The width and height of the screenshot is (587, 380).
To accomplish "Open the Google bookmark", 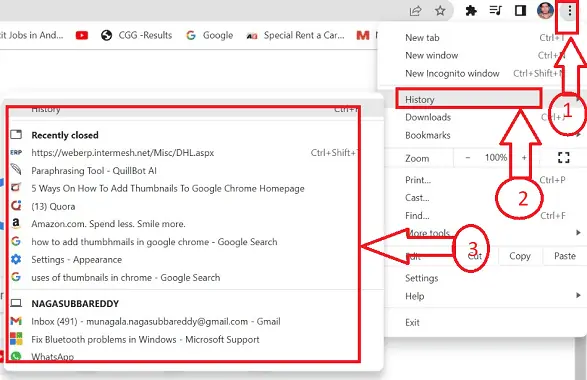I will (x=210, y=35).
